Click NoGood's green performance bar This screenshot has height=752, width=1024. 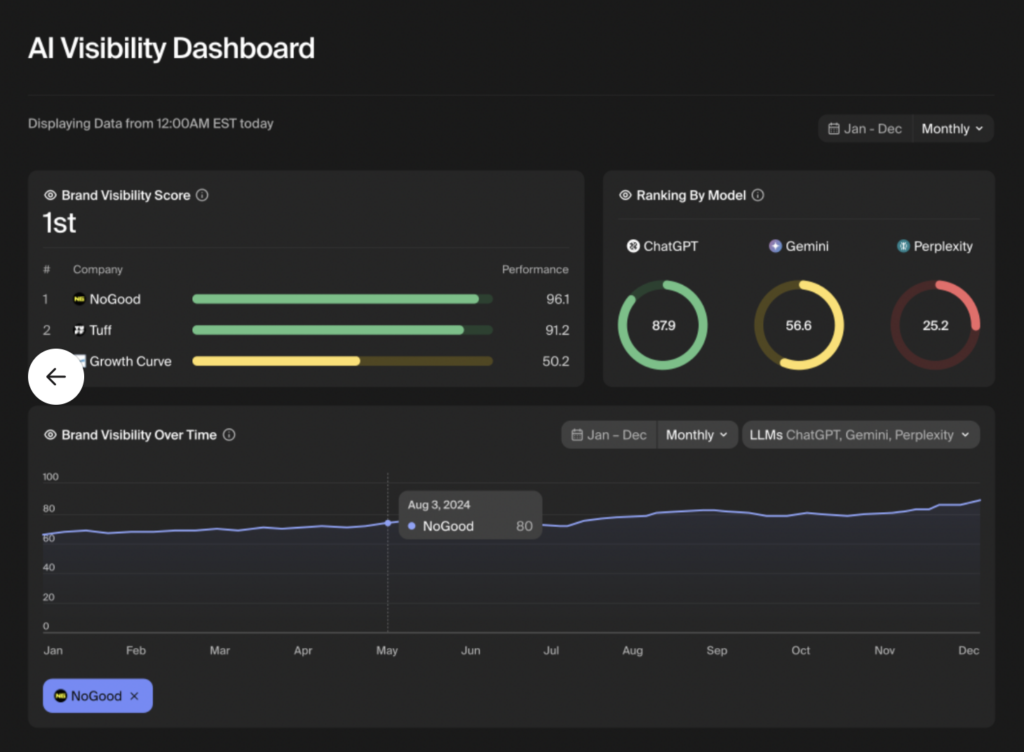(340, 299)
